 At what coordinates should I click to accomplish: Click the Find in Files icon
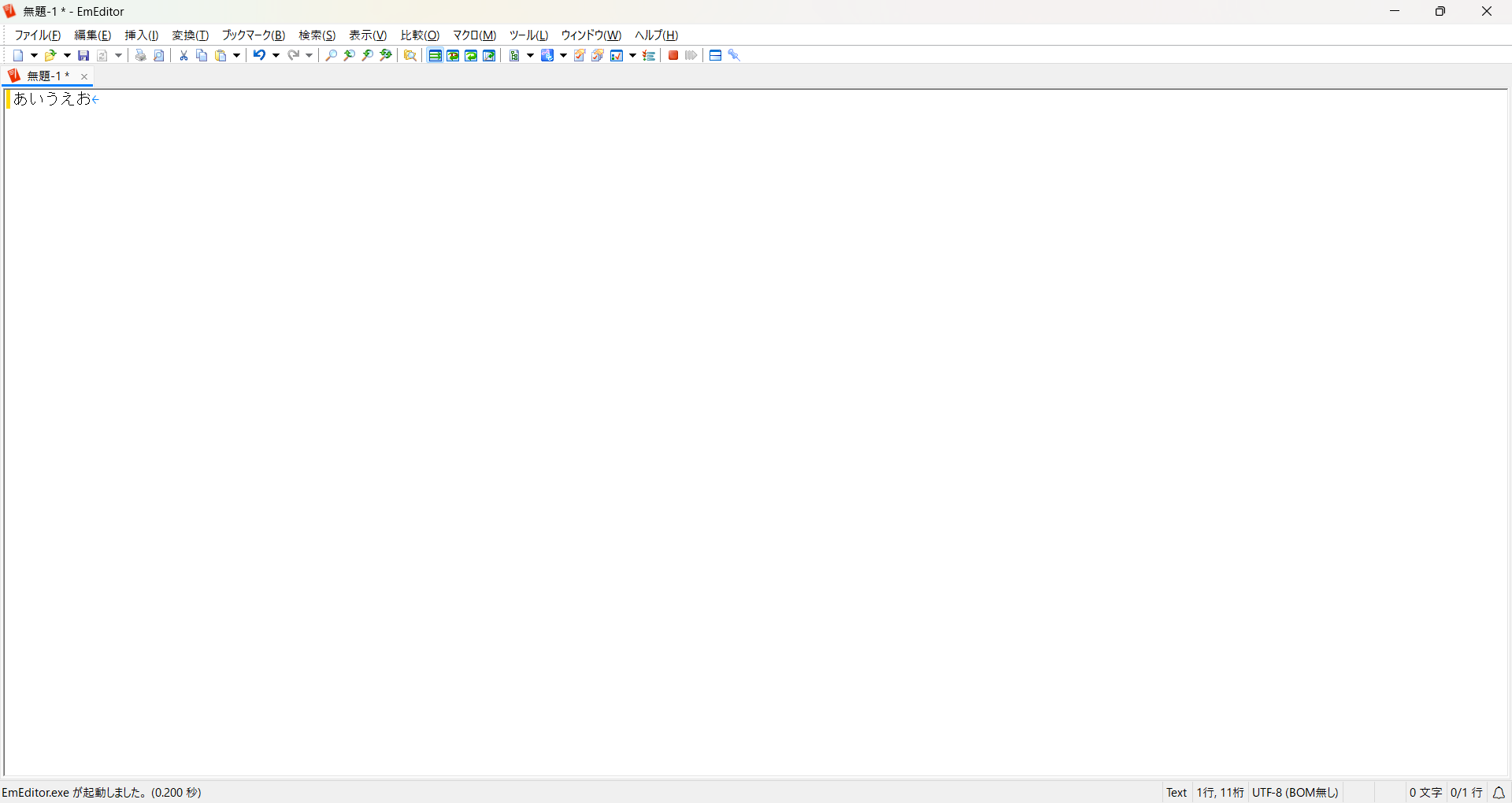point(410,55)
